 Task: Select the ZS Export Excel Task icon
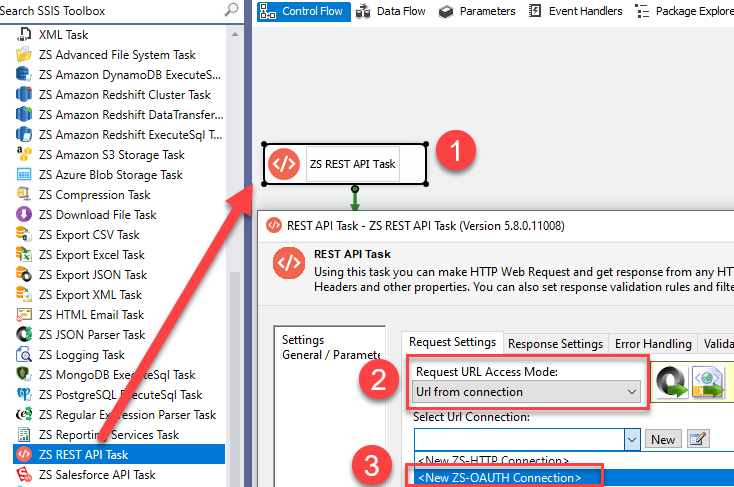point(25,255)
